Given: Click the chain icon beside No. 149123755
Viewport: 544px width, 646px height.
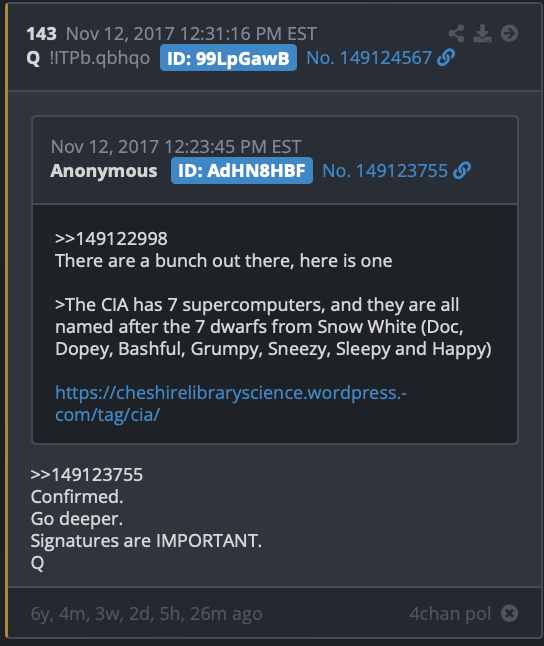Looking at the screenshot, I should 462,171.
